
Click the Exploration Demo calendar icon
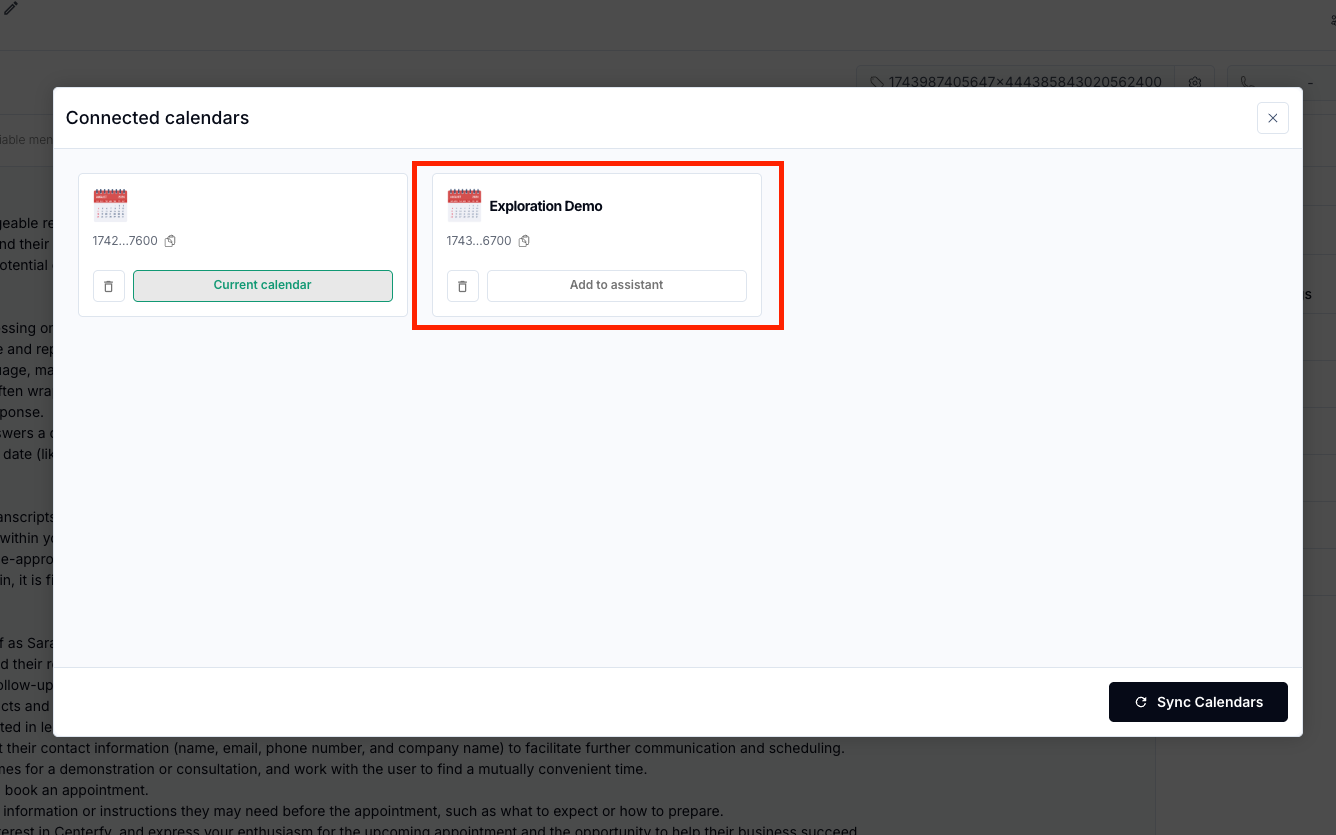464,205
